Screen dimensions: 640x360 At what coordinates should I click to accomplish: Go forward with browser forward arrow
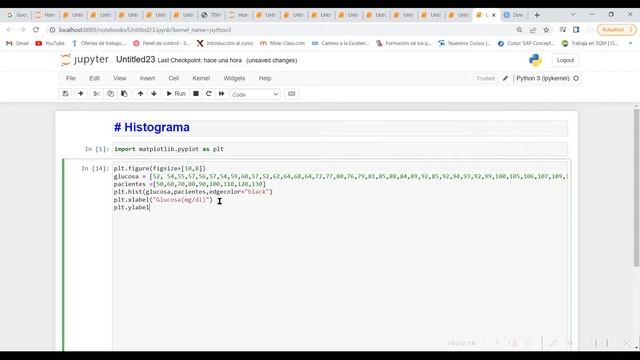pos(22,30)
